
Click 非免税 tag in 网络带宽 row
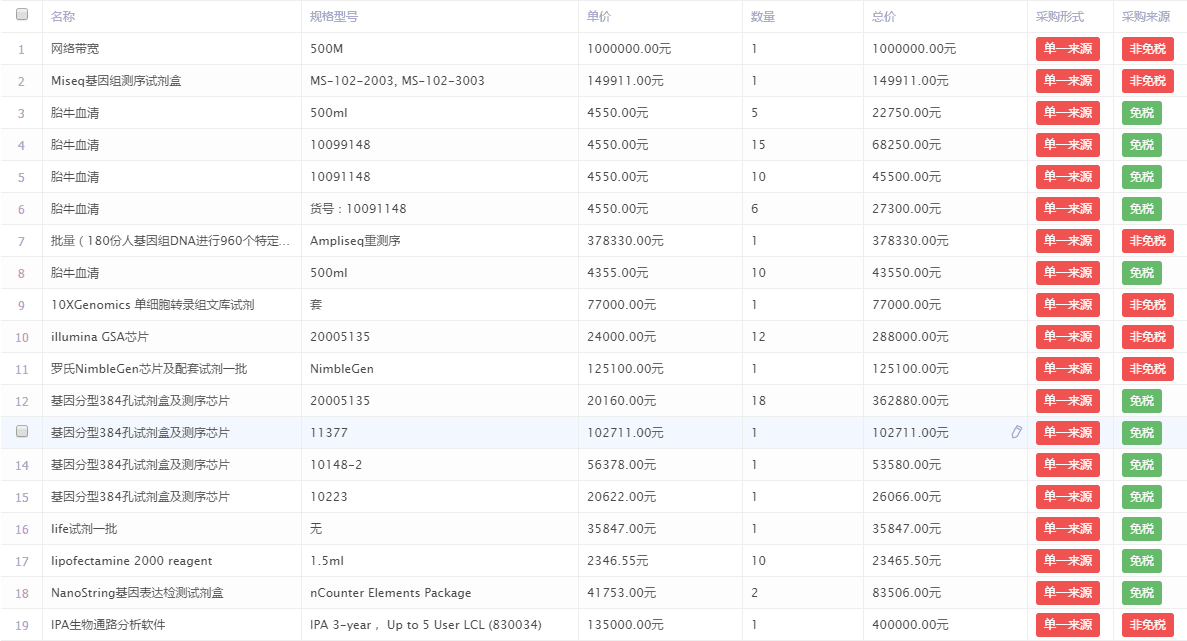[x=1148, y=49]
